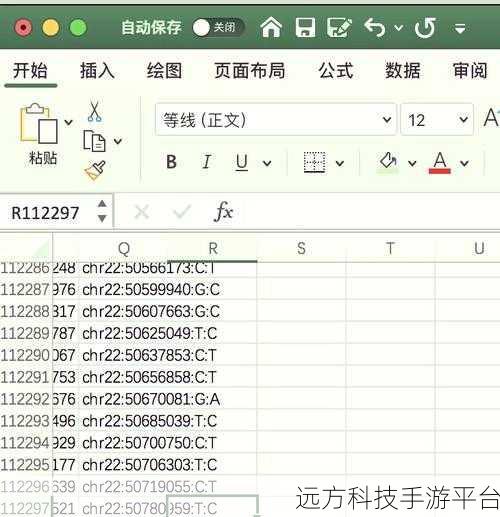Viewport: 500px width, 517px height.
Task: Click the Undo arrow icon
Action: tap(375, 27)
